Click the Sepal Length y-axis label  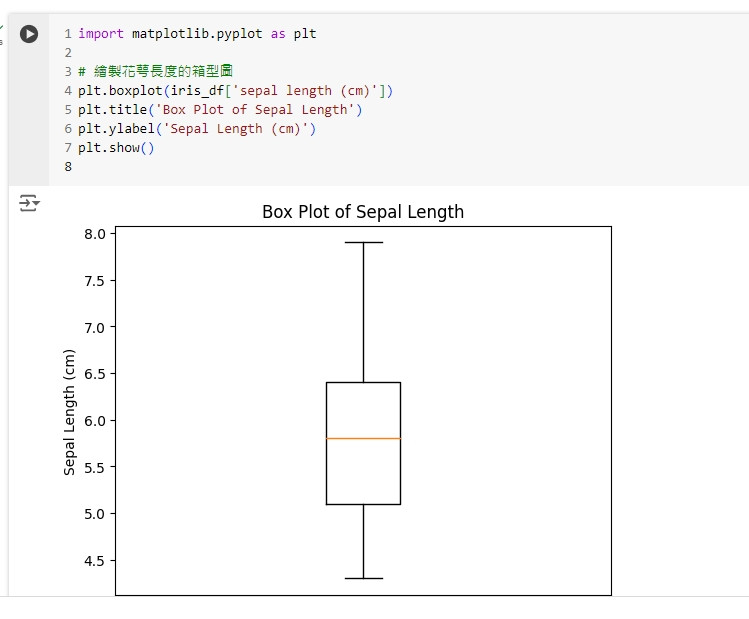pos(69,412)
